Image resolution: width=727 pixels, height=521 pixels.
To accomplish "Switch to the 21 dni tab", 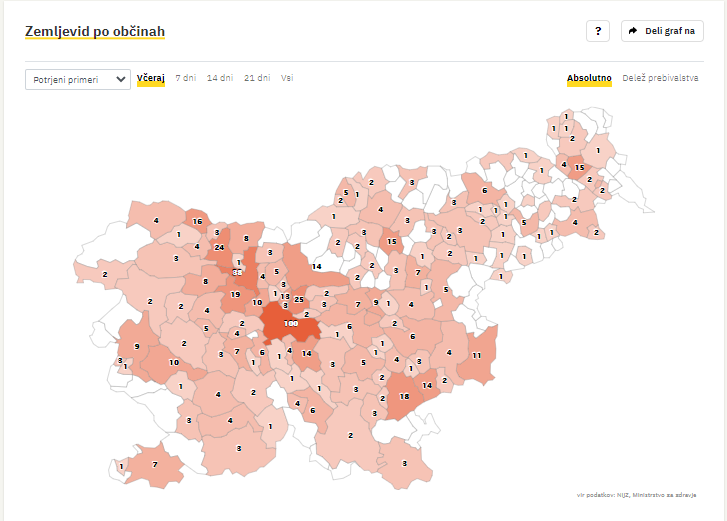I will click(x=257, y=78).
